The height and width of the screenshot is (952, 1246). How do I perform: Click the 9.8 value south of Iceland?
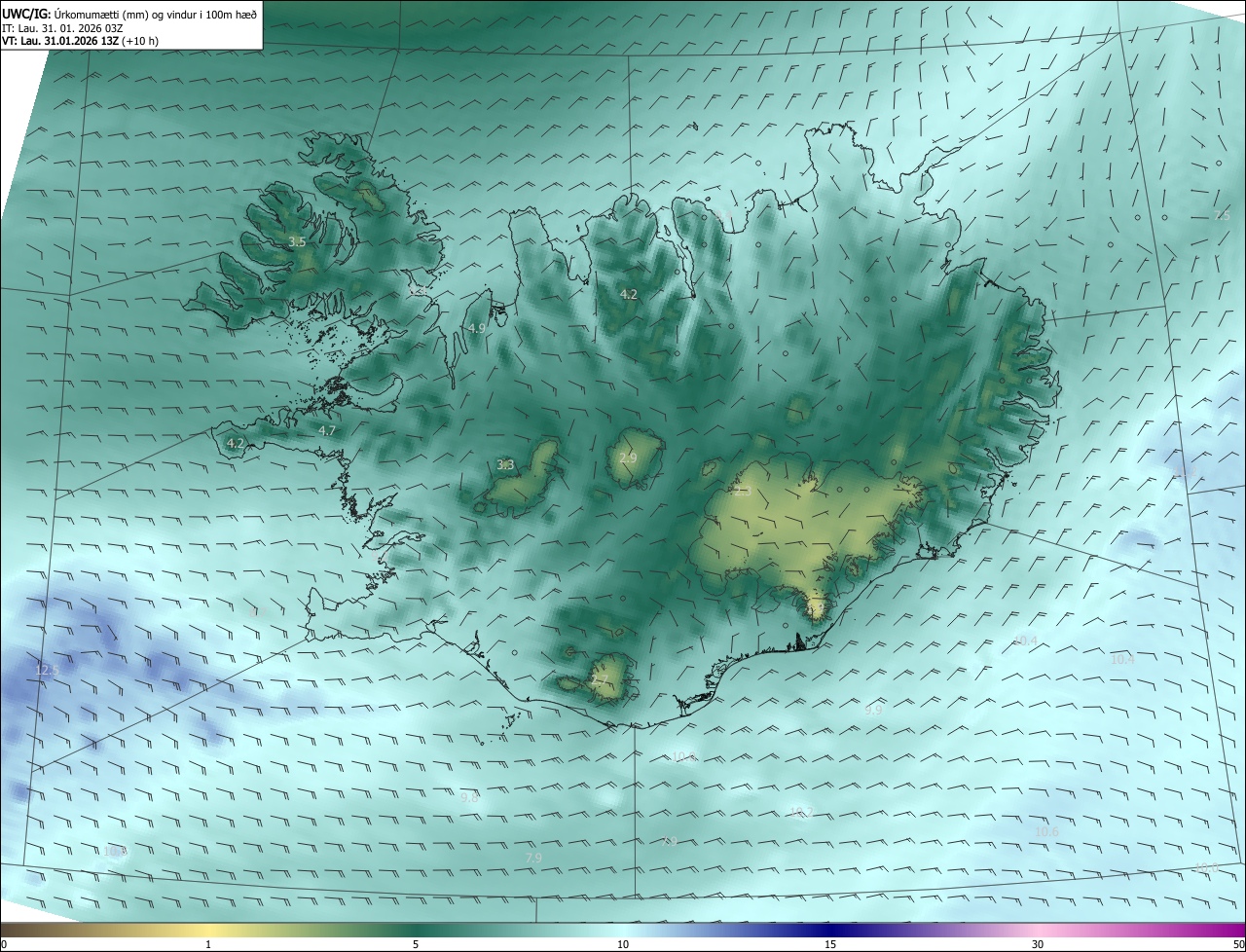[470, 797]
